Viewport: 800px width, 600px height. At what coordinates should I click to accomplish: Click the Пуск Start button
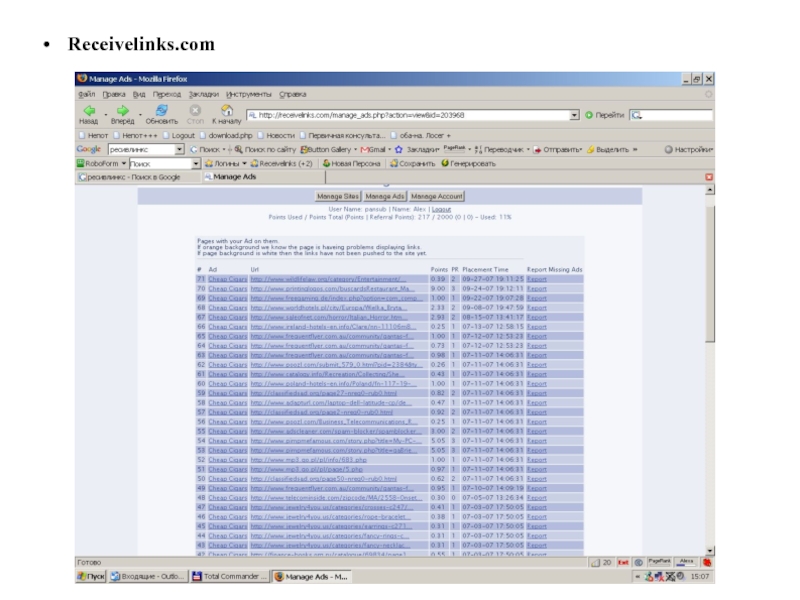click(x=91, y=577)
